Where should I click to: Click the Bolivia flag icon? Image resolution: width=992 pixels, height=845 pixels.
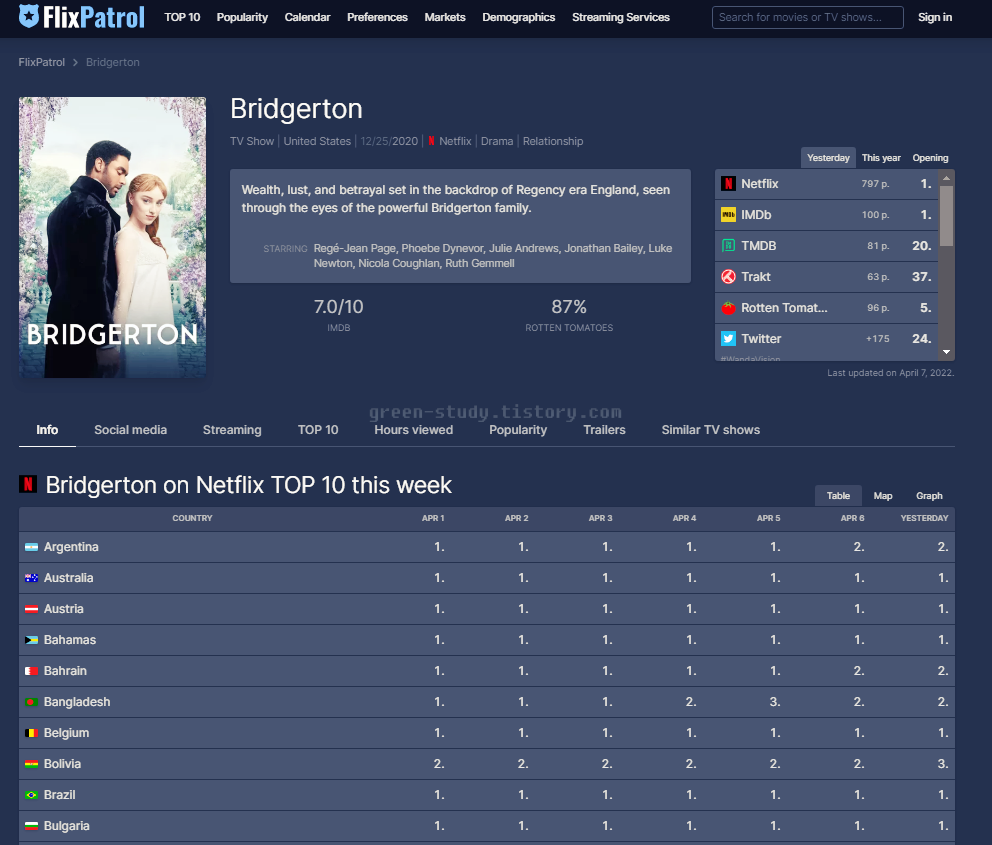pyautogui.click(x=31, y=764)
